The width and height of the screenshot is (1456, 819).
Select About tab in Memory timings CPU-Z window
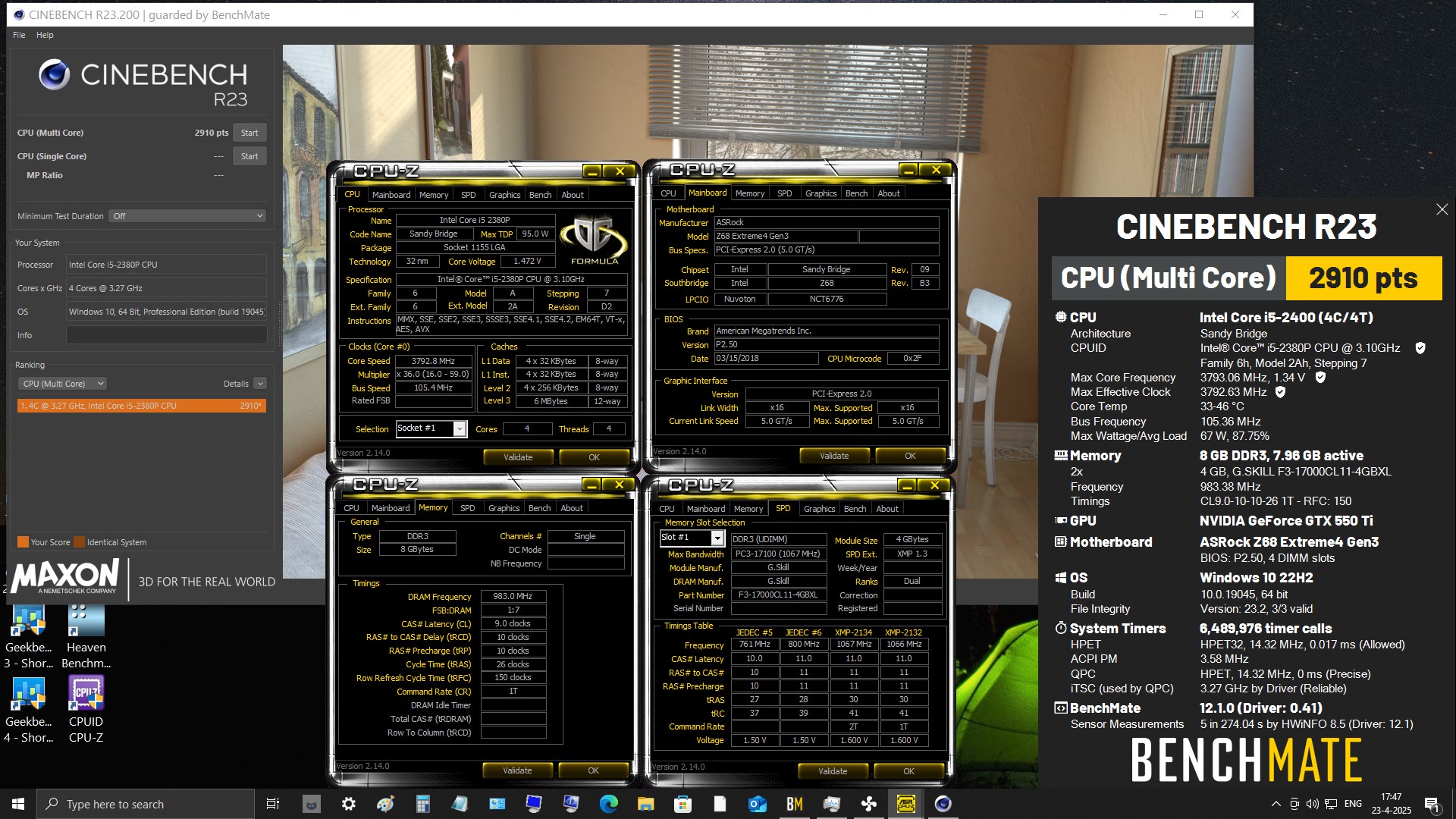point(572,508)
